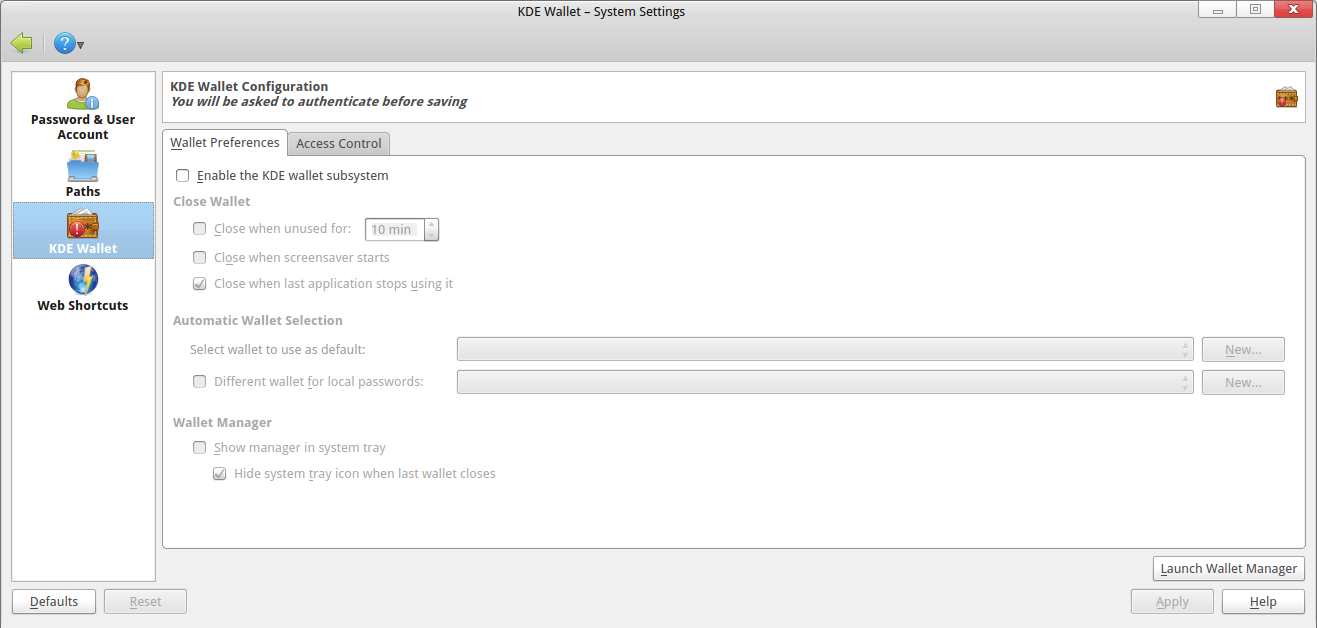Click the 10 min timeout field
Image resolution: width=1317 pixels, height=628 pixels.
394,230
